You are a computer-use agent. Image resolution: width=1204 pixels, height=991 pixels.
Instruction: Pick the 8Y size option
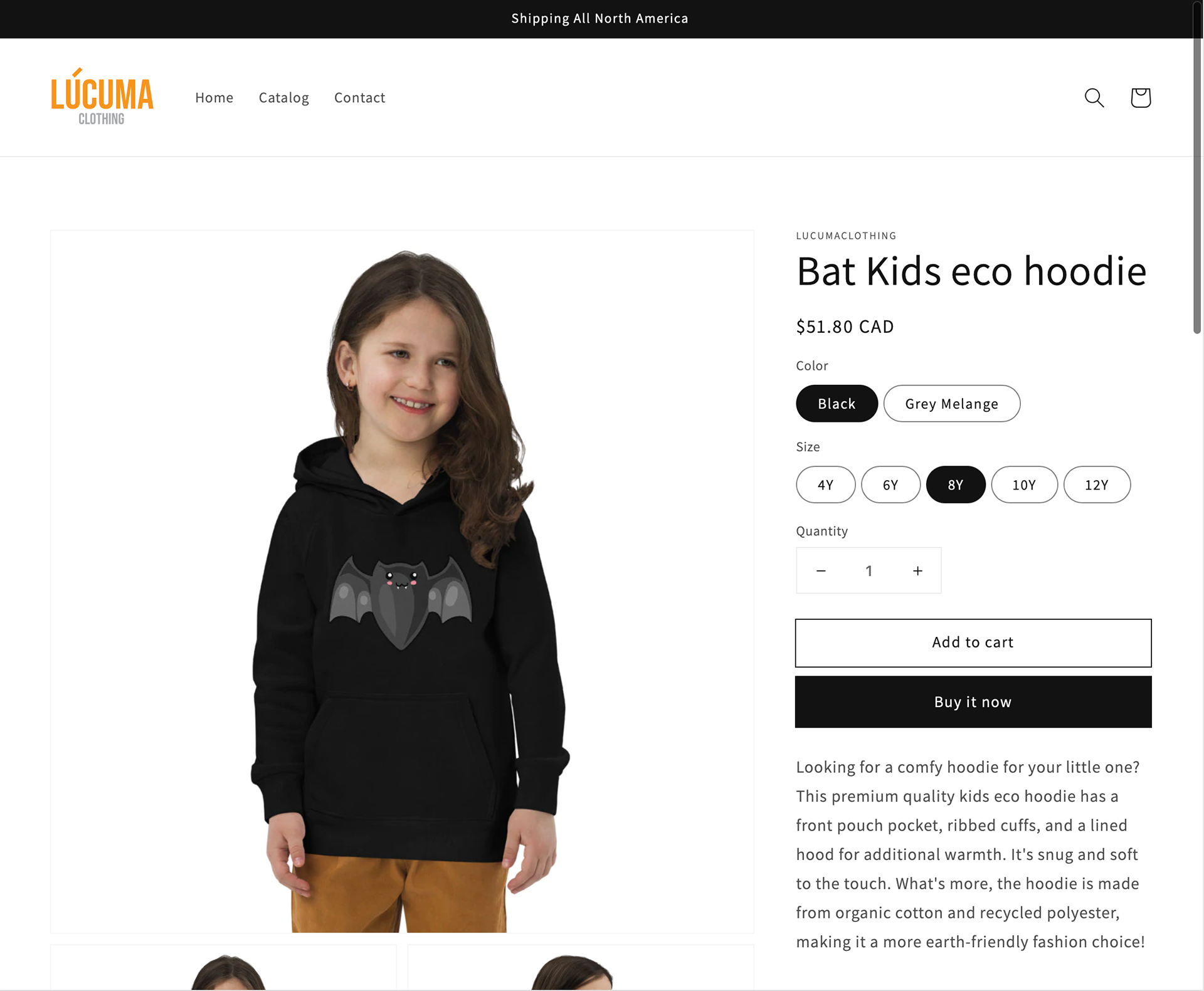pos(955,485)
